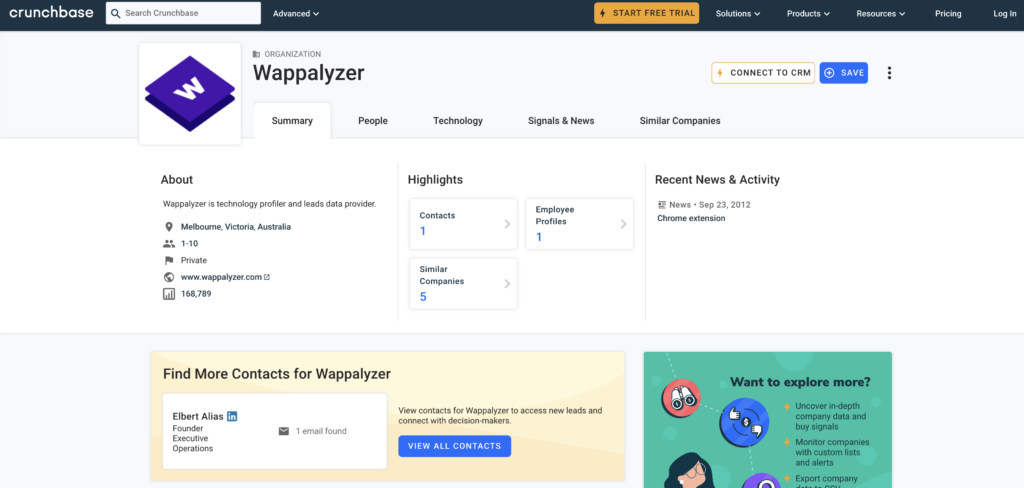The image size is (1024, 488).
Task: Click the plus icon in Save button
Action: click(x=829, y=73)
